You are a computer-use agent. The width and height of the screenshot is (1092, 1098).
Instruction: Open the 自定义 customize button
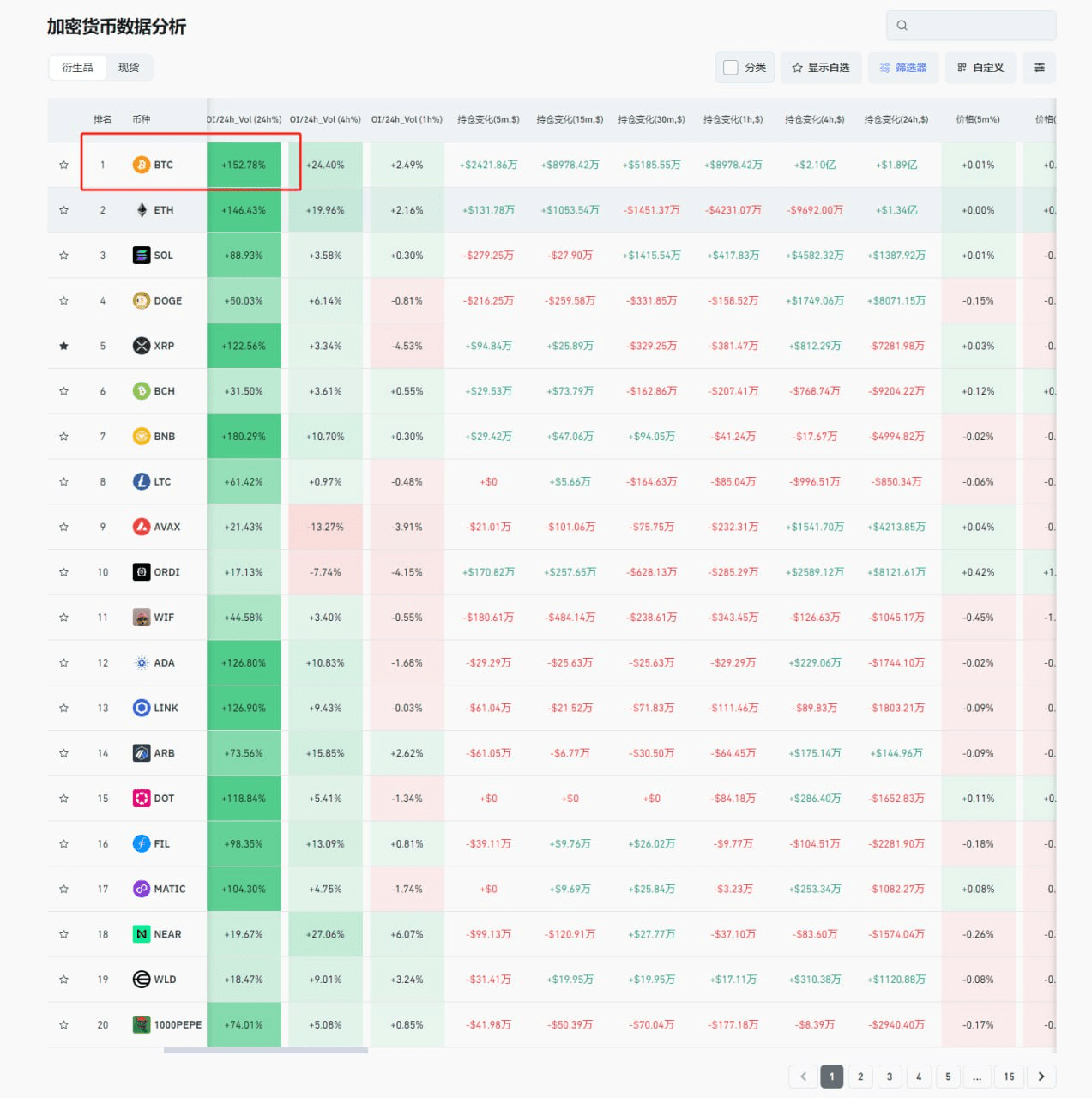980,68
